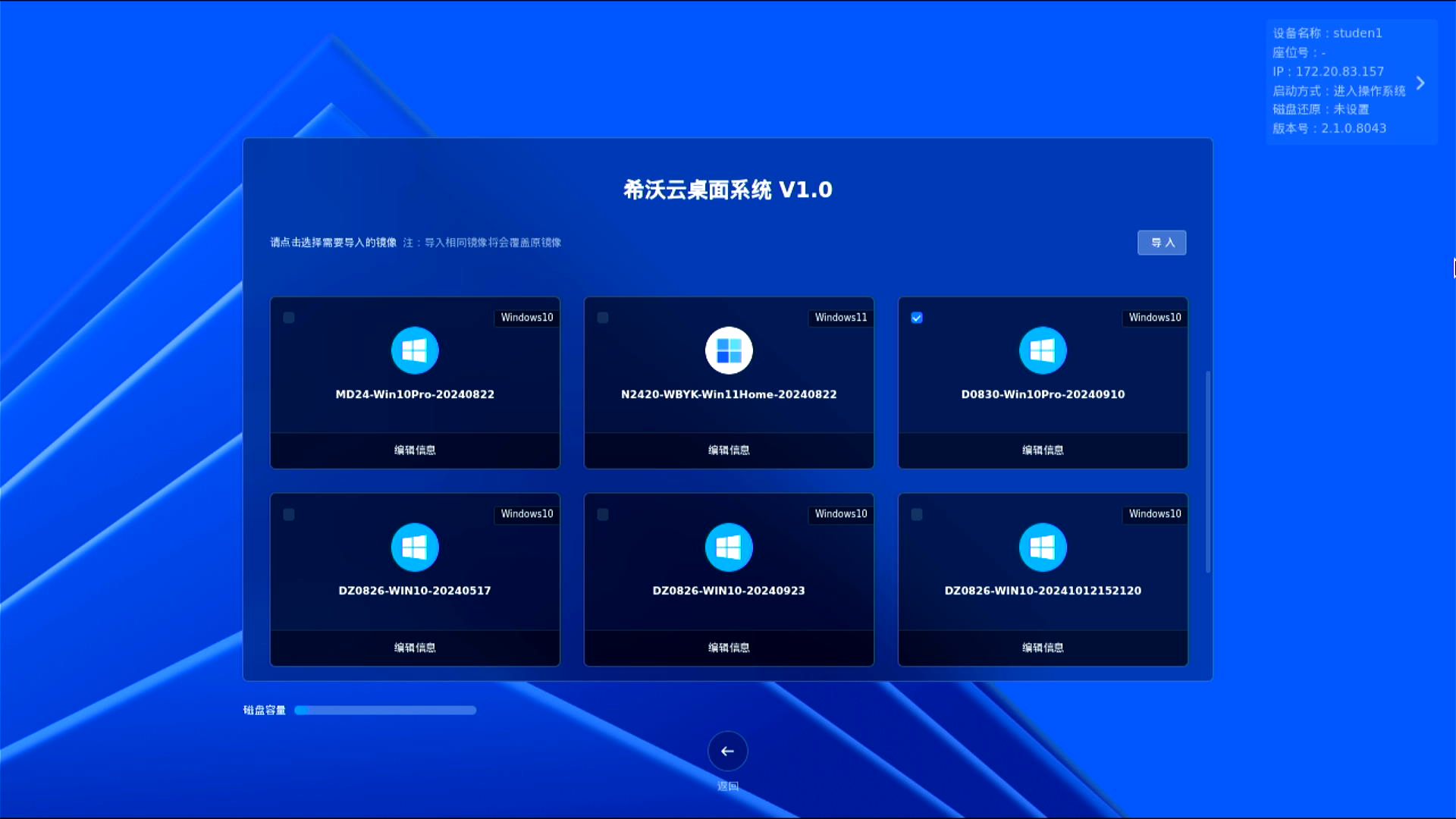
Task: Open 编辑信息 for D0830-Win10Pro-20240910
Action: 1043,450
